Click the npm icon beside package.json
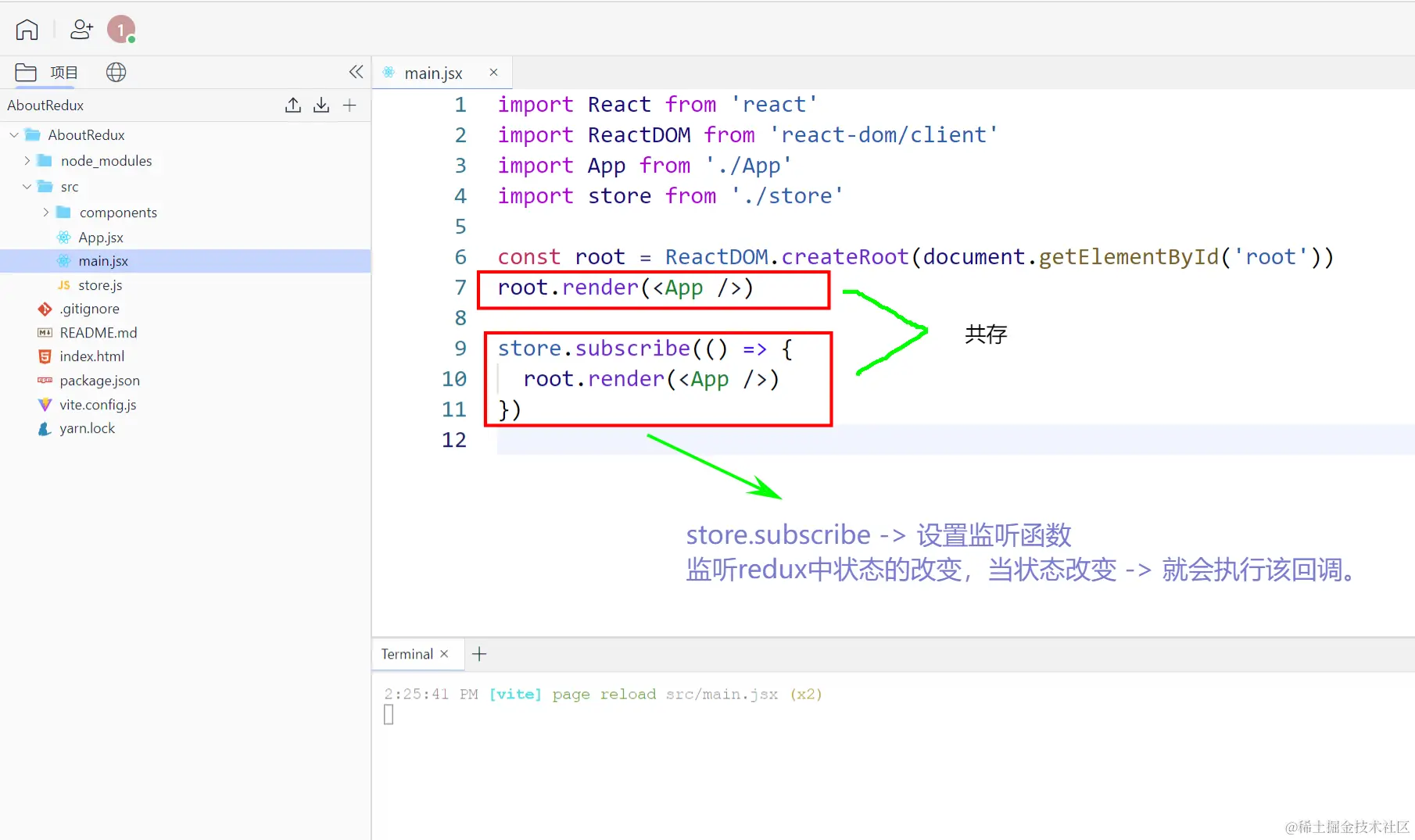Viewport: 1415px width, 840px height. tap(45, 381)
